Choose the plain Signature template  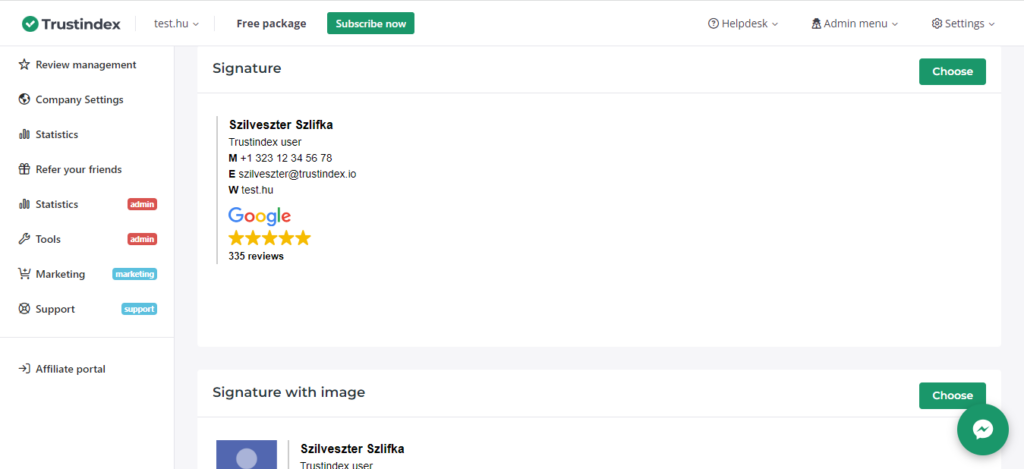(x=951, y=71)
